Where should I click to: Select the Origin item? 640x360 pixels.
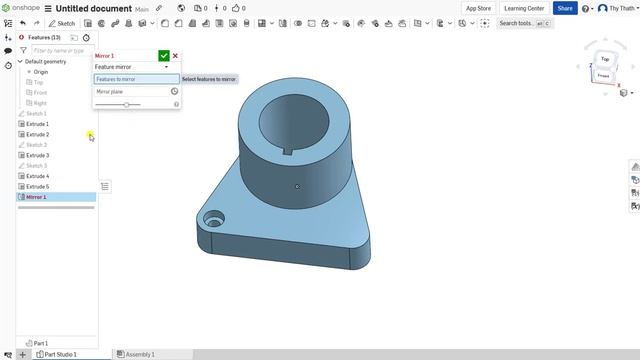[x=40, y=72]
